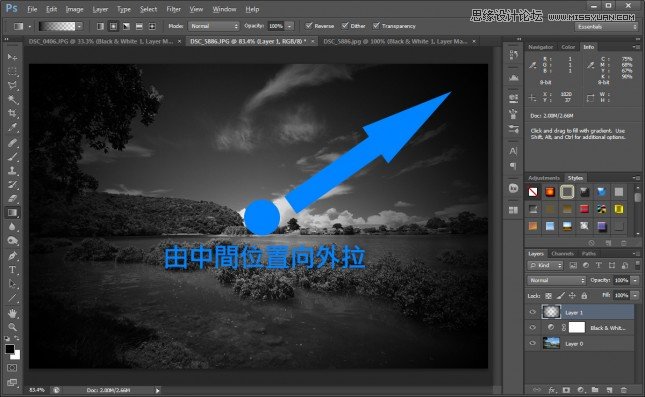Open the Layer menu

(100, 9)
